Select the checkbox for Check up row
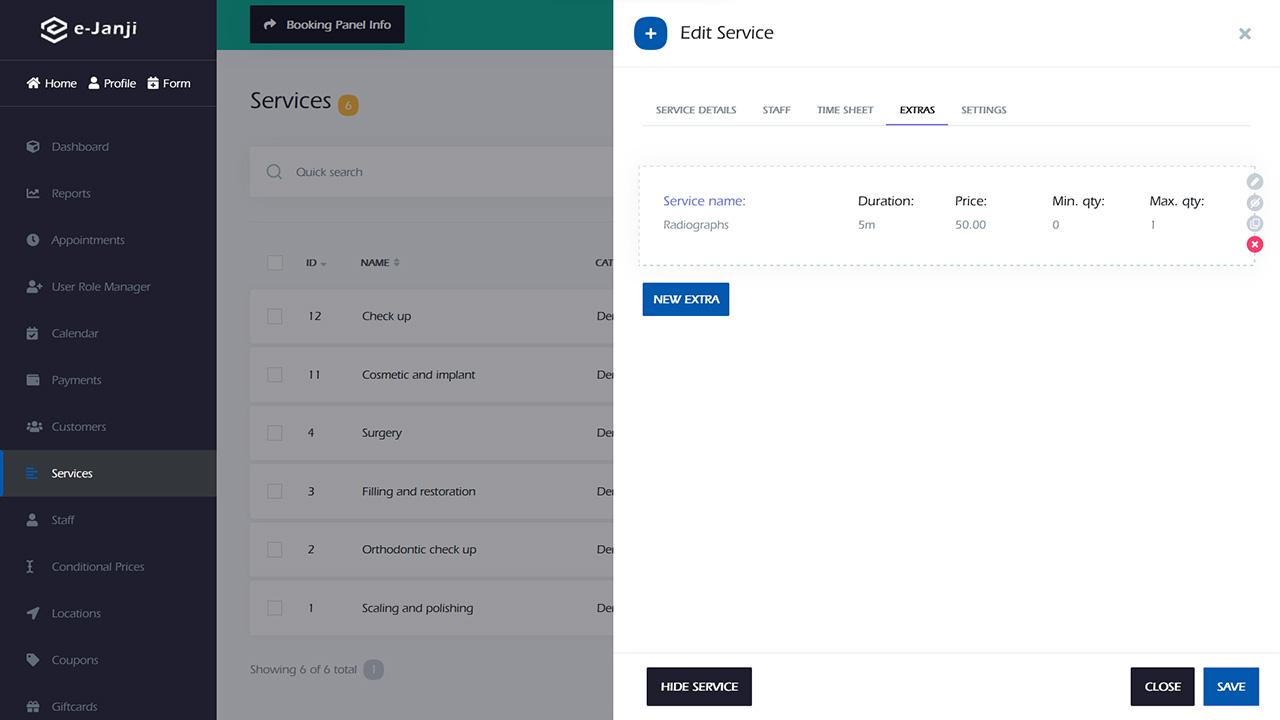Screen dimensions: 1280x720 pos(275,316)
